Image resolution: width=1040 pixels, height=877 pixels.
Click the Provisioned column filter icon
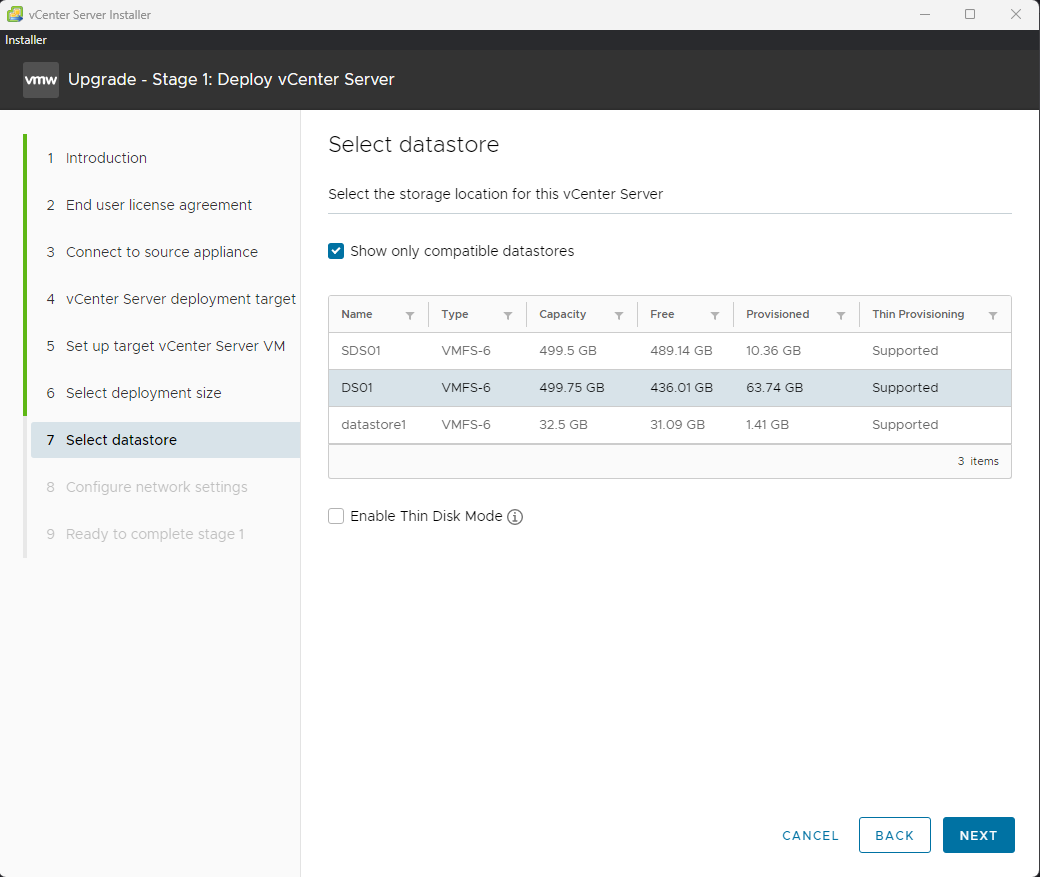841,315
